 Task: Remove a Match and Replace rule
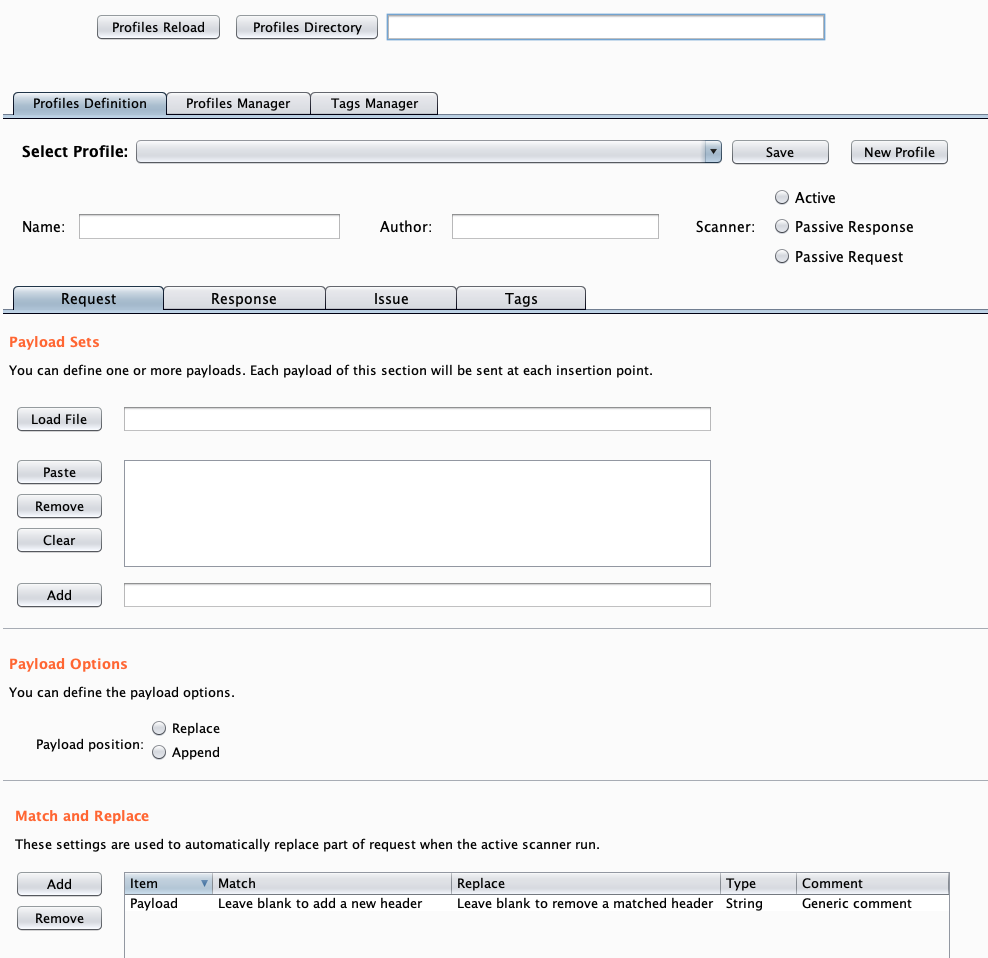(x=59, y=918)
